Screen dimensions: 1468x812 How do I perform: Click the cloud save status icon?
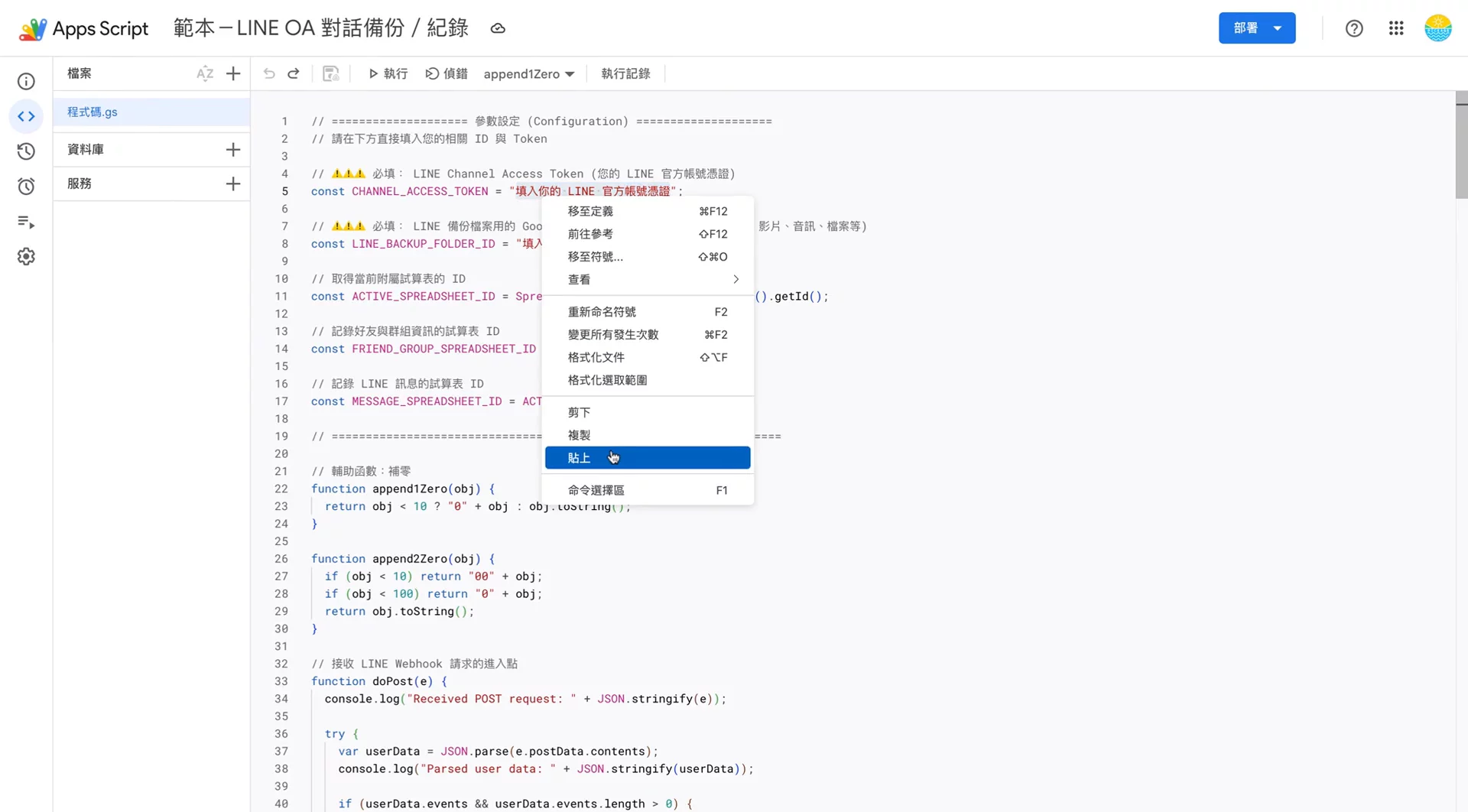tap(498, 28)
